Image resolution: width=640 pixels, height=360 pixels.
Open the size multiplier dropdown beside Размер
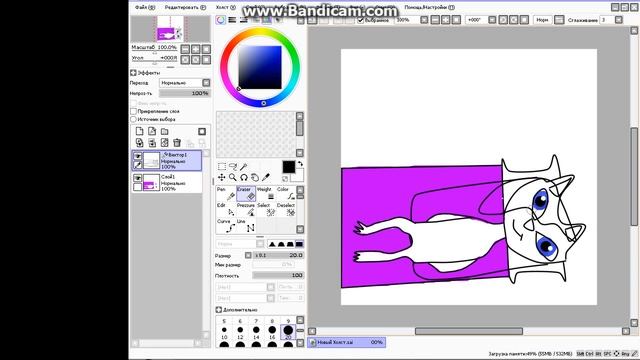coord(248,255)
